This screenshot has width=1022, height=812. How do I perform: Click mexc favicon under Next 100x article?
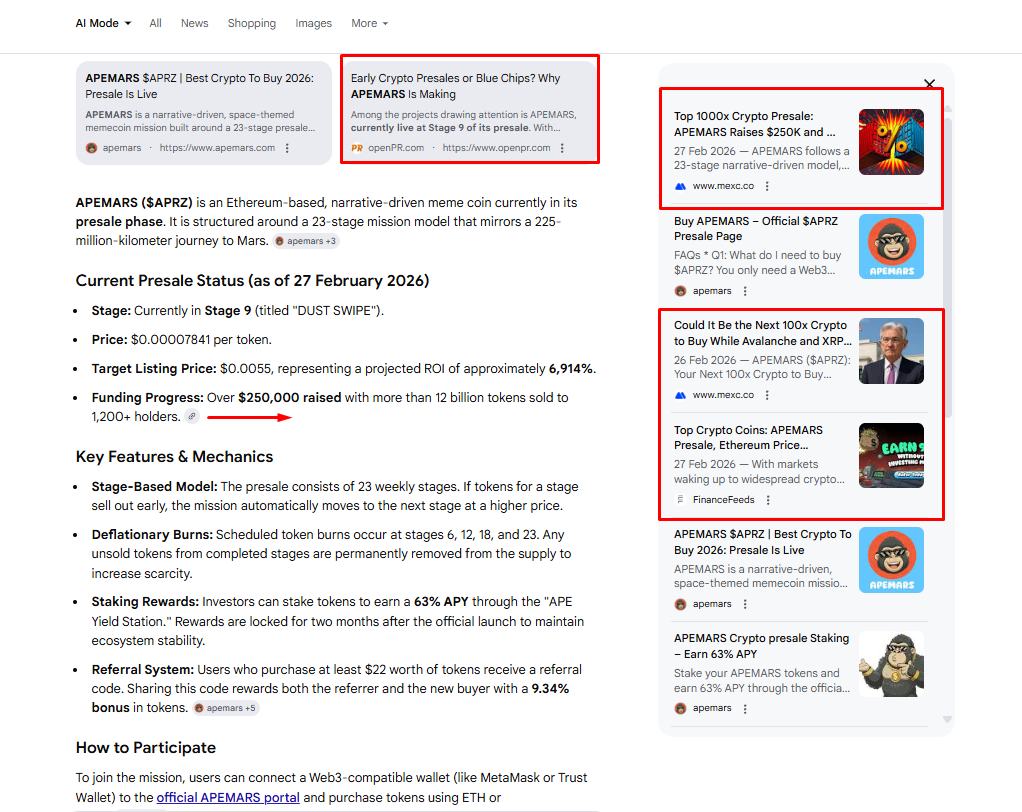(680, 395)
